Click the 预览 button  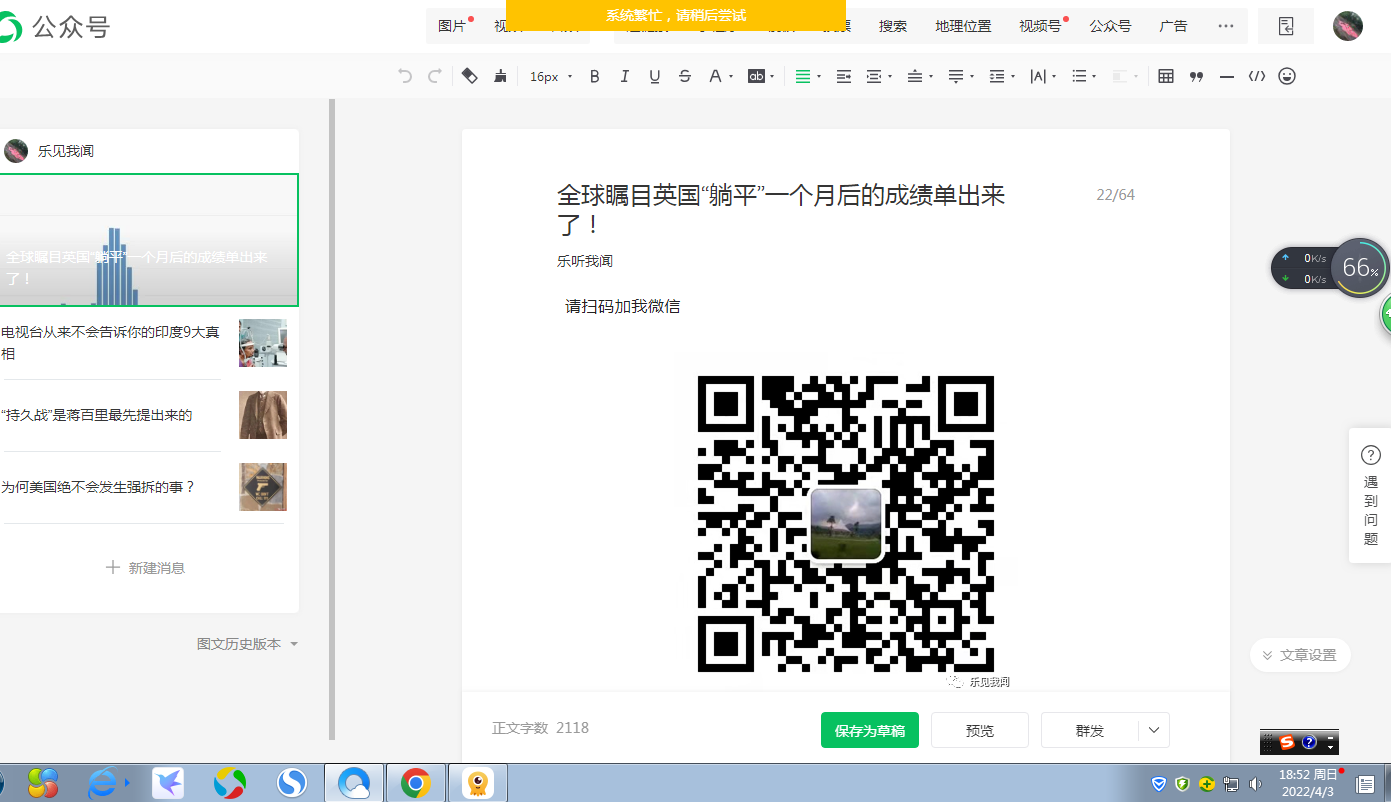coord(980,731)
